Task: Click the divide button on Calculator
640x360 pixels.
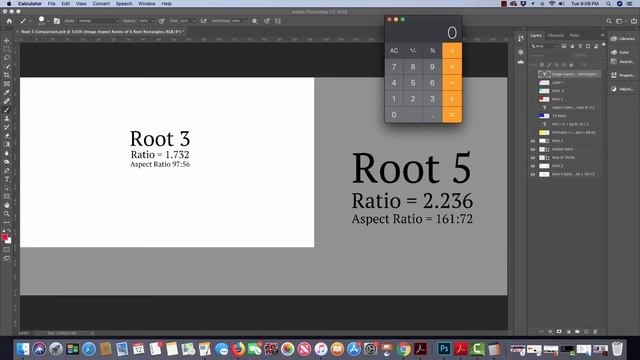Action: point(452,51)
